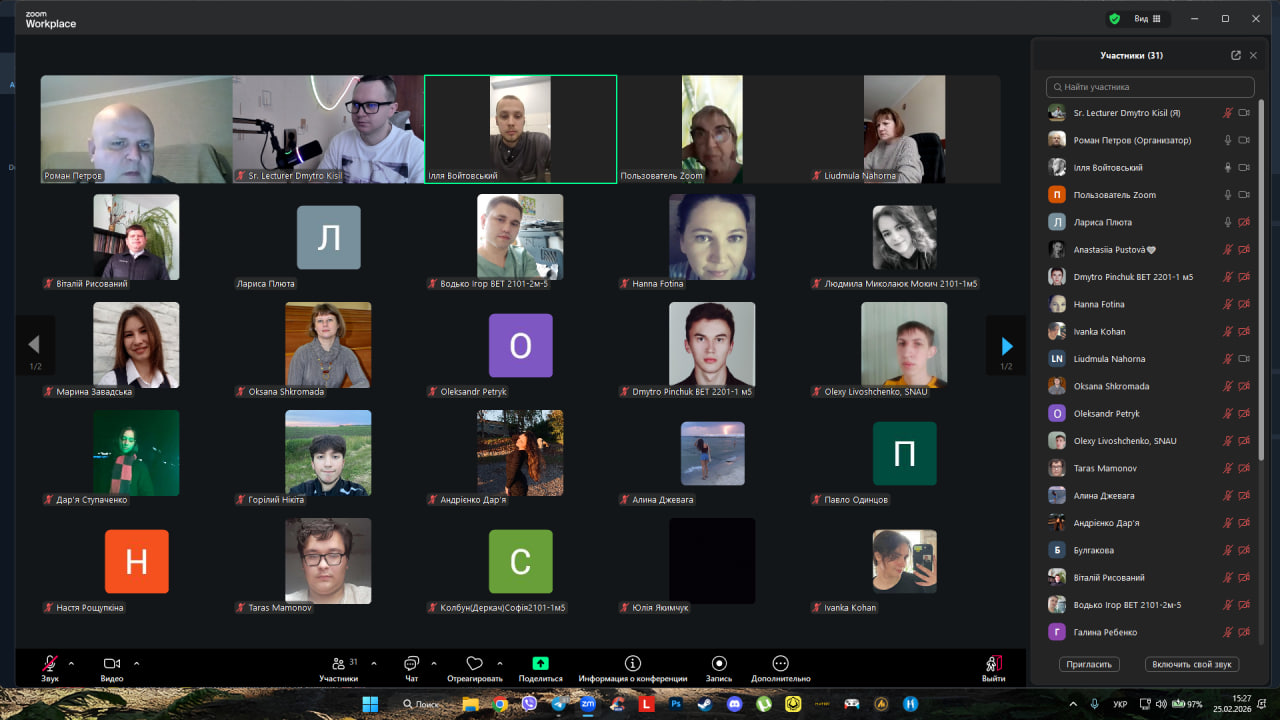Expand the chevron next to Чат
The width and height of the screenshot is (1280, 720).
pos(434,662)
